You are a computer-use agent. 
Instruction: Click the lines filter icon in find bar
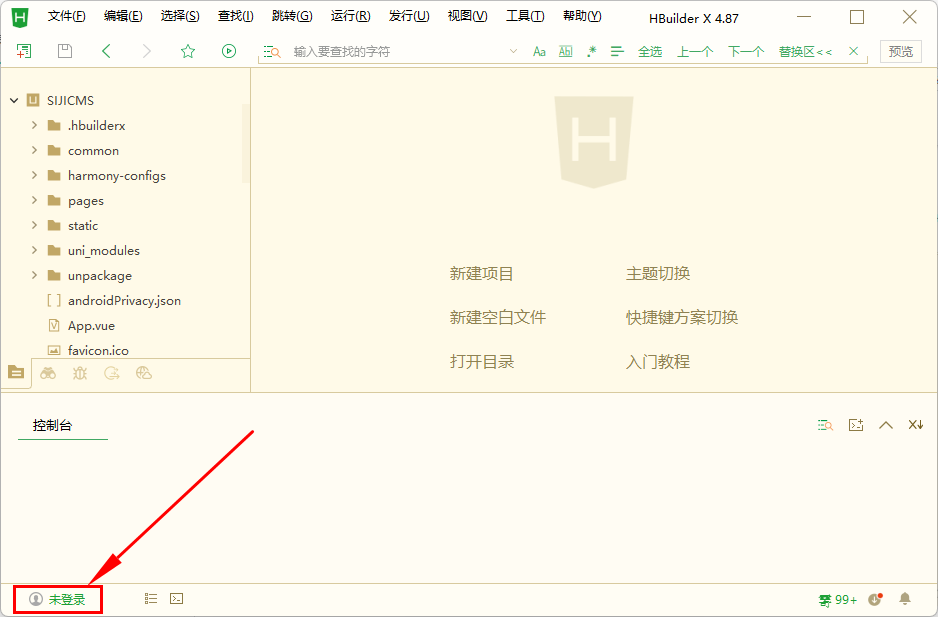coord(617,51)
